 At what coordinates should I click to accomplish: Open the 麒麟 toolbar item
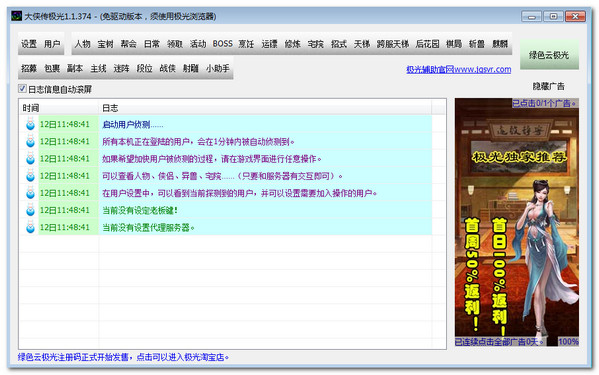[500, 44]
